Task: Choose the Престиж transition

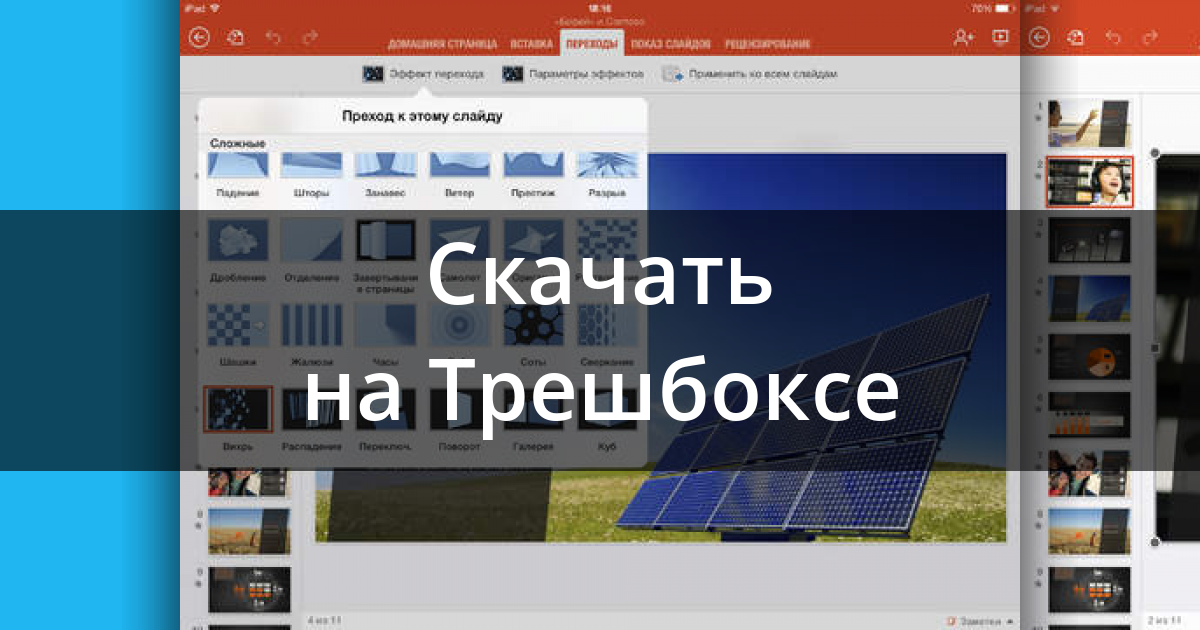Action: (533, 175)
